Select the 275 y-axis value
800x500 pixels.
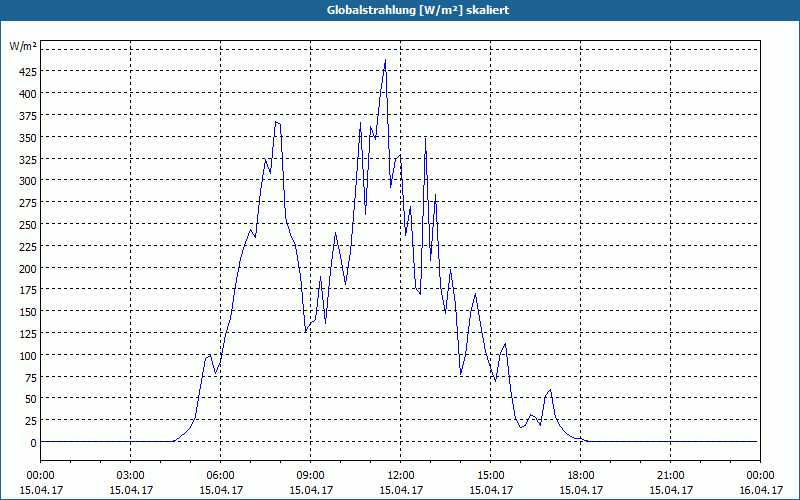pos(27,203)
